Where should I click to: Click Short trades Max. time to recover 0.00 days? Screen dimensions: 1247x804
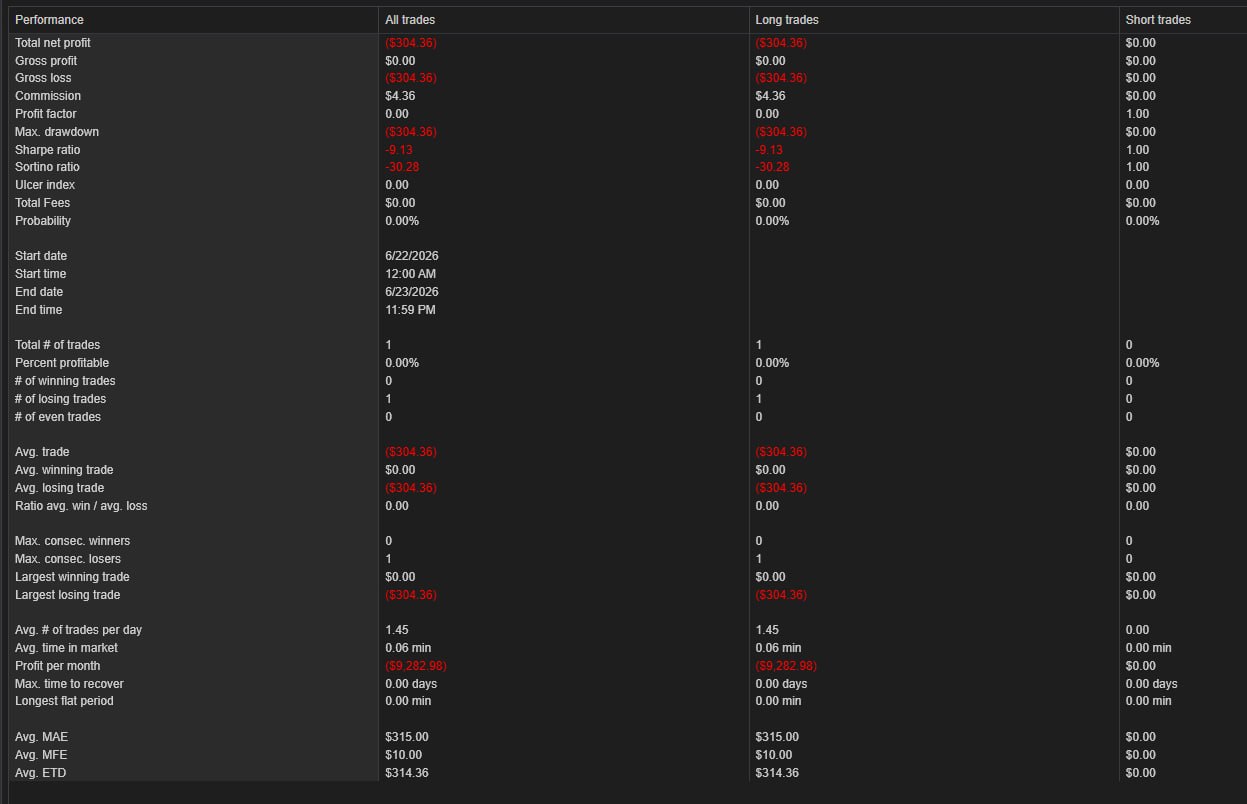[1152, 684]
